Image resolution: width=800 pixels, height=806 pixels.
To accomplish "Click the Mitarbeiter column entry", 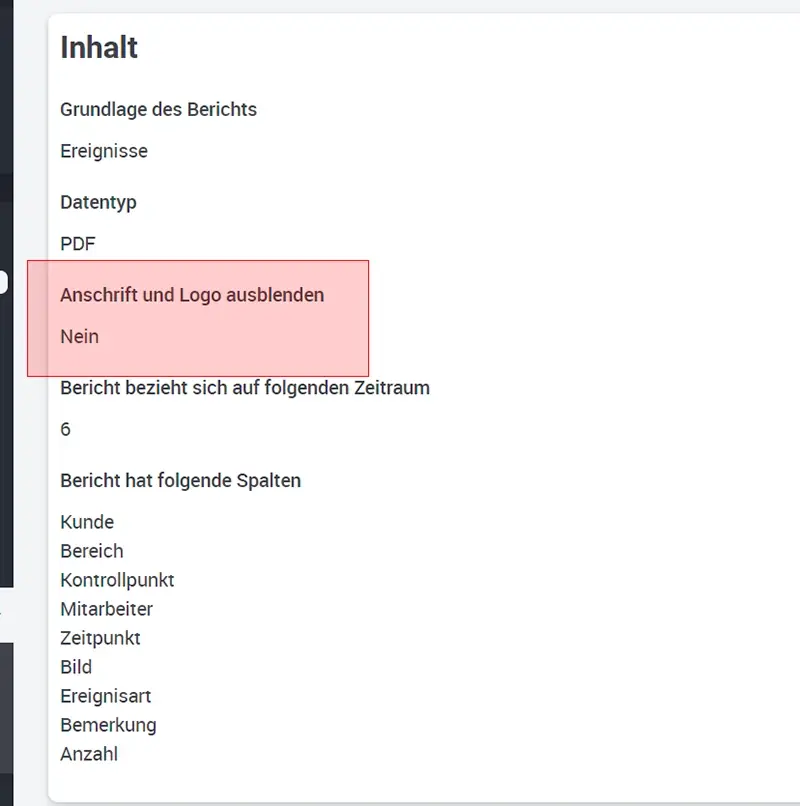I will (106, 609).
